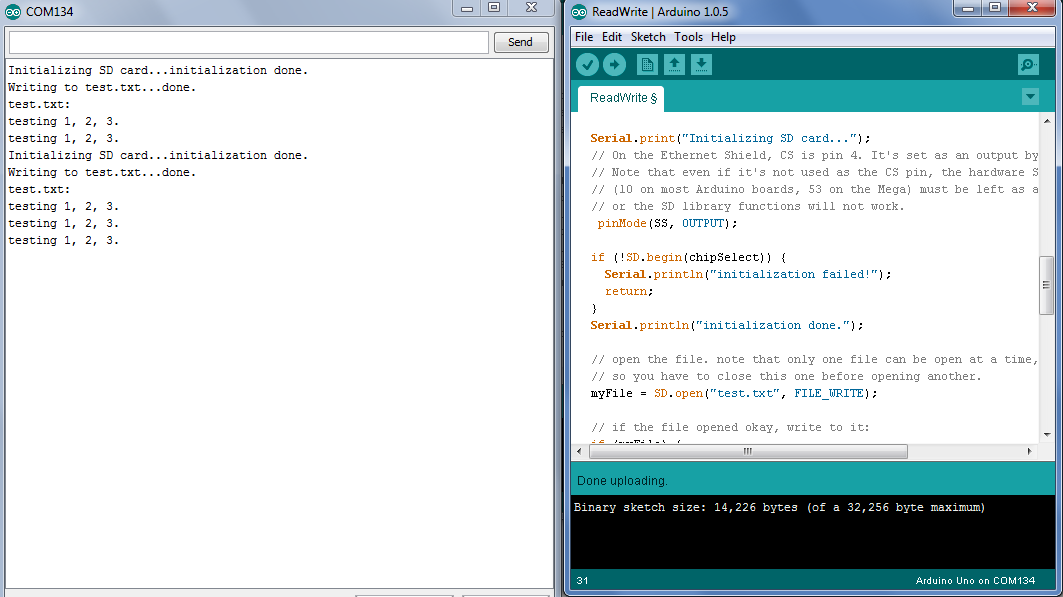Click the 'On the Ethernet Shield' comment line

[814, 155]
